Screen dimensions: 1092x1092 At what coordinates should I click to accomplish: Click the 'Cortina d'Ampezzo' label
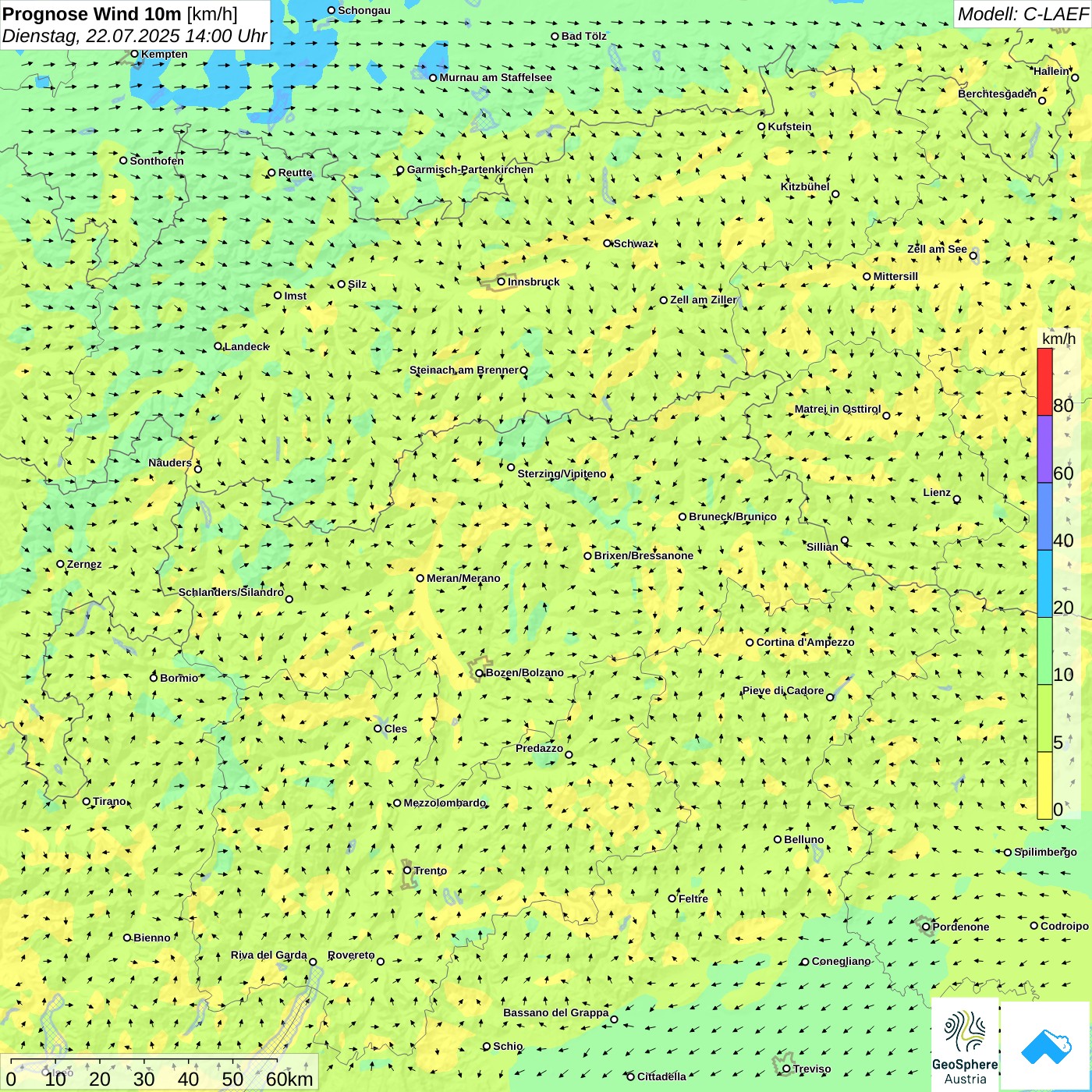805,642
